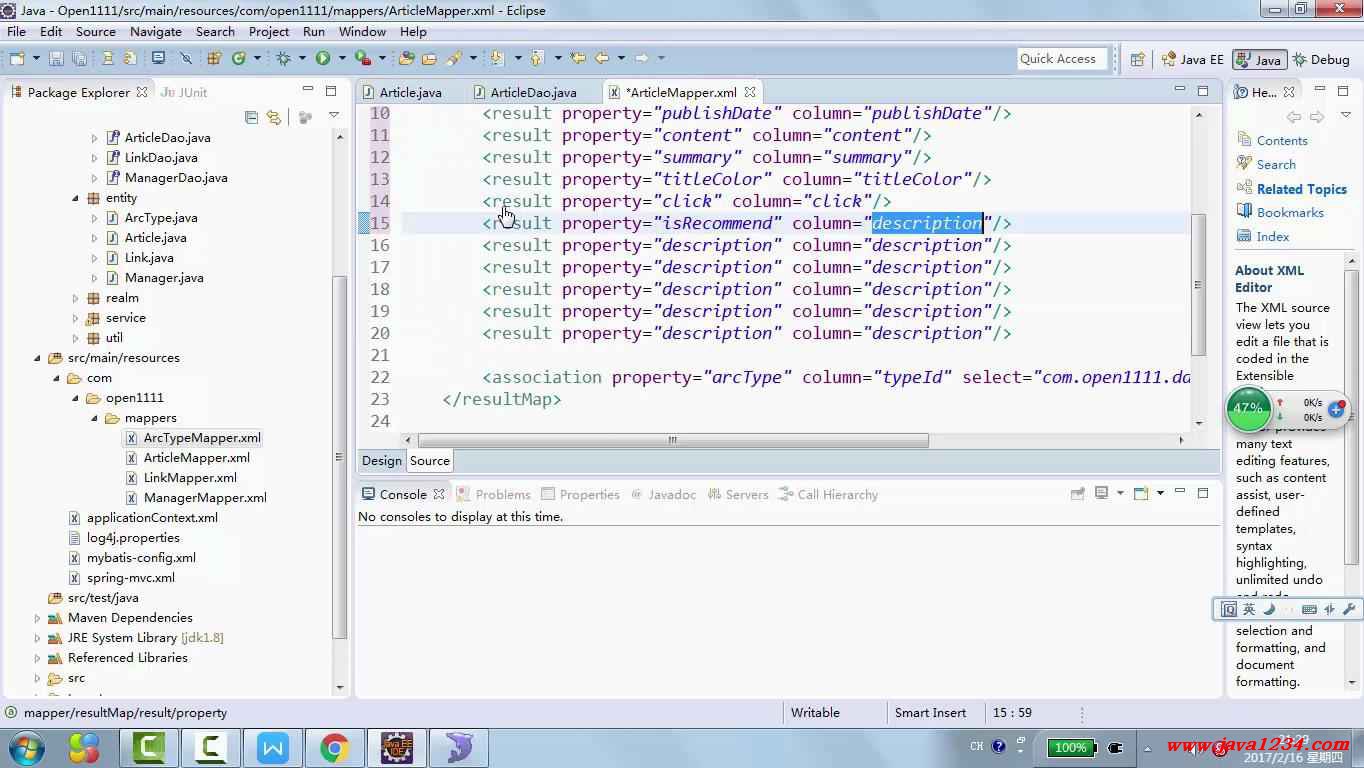Click the Pin Console icon

coord(1077,493)
